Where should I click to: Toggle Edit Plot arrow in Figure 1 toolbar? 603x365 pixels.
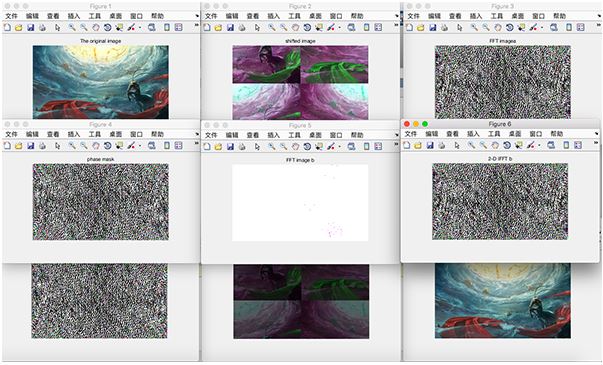[58, 28]
